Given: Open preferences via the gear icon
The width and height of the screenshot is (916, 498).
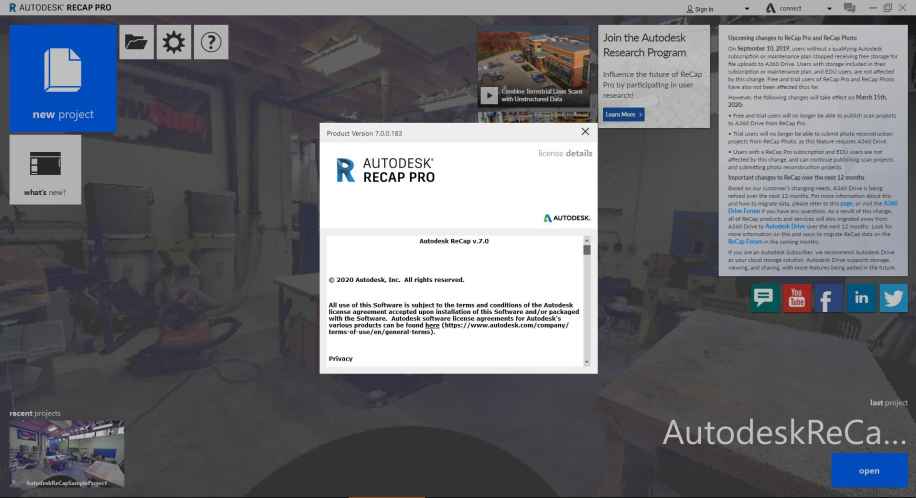Looking at the screenshot, I should click(174, 43).
